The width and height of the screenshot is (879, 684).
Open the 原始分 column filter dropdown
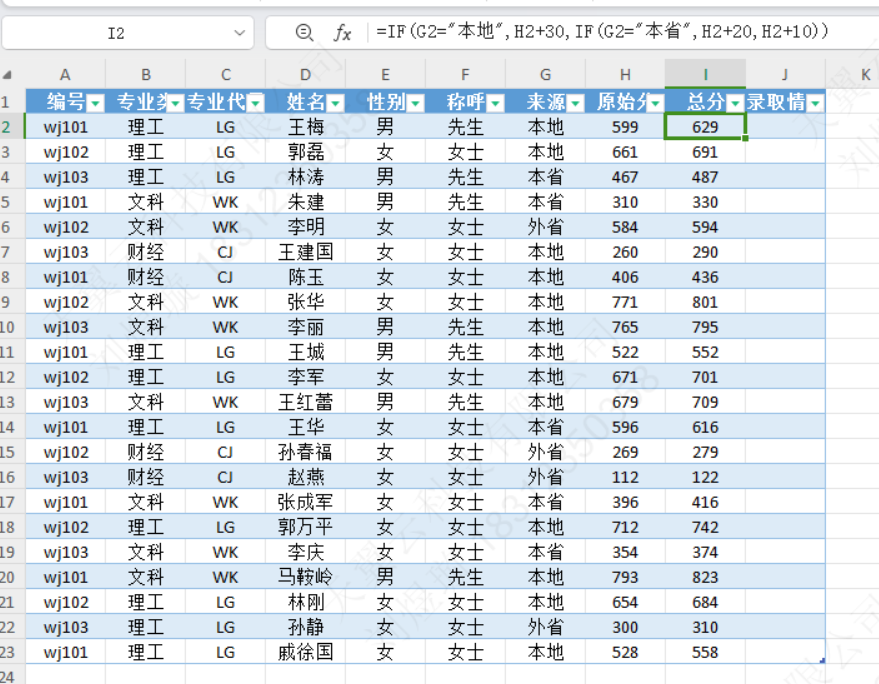pyautogui.click(x=655, y=103)
